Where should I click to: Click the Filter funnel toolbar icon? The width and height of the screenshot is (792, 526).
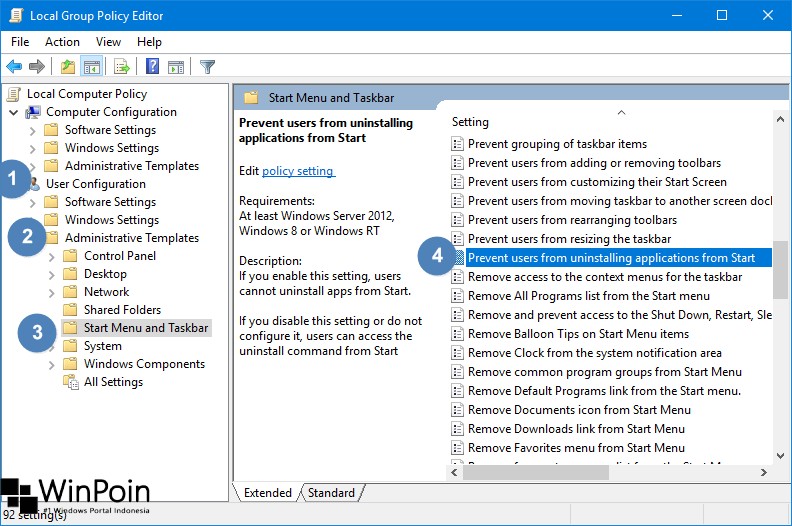(207, 66)
